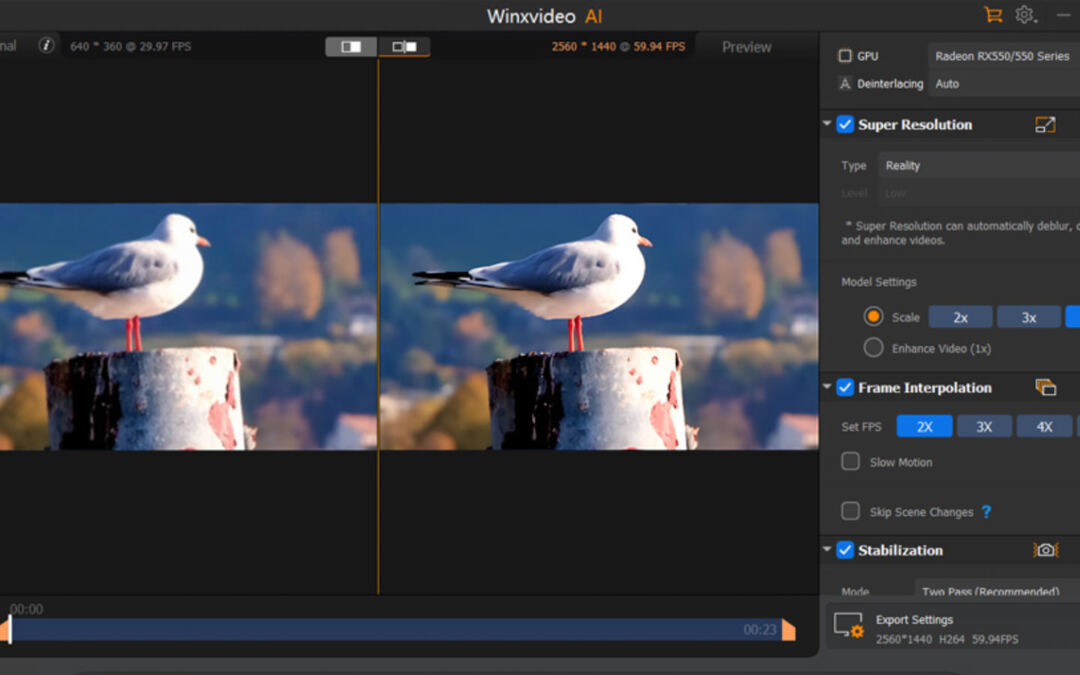Click the Stabilization camera icon
The height and width of the screenshot is (675, 1080).
(x=1045, y=550)
